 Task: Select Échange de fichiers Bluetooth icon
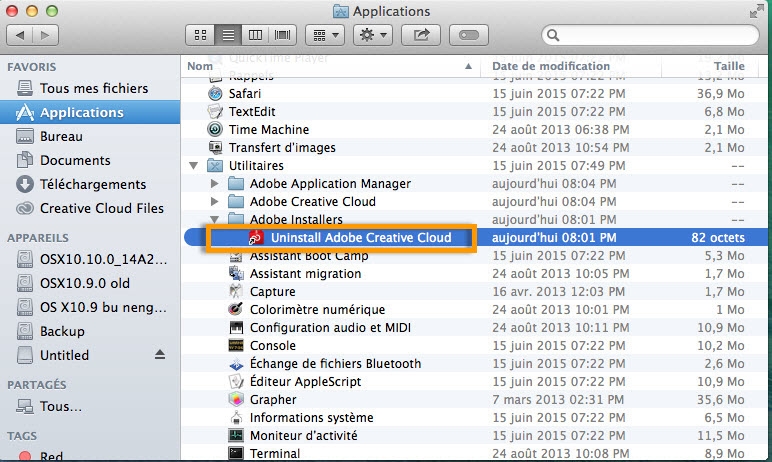[236, 363]
